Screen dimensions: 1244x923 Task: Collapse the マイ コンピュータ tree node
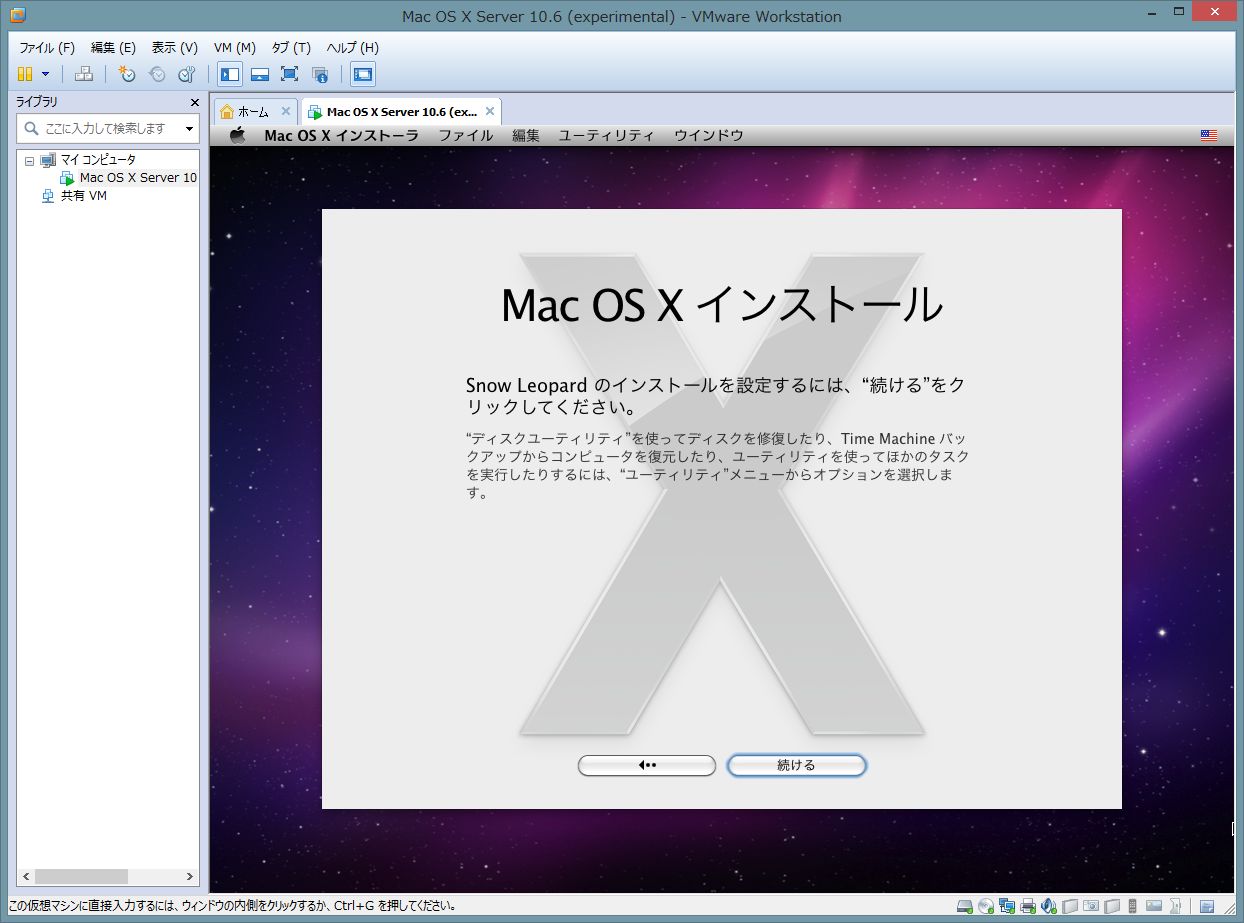click(29, 160)
